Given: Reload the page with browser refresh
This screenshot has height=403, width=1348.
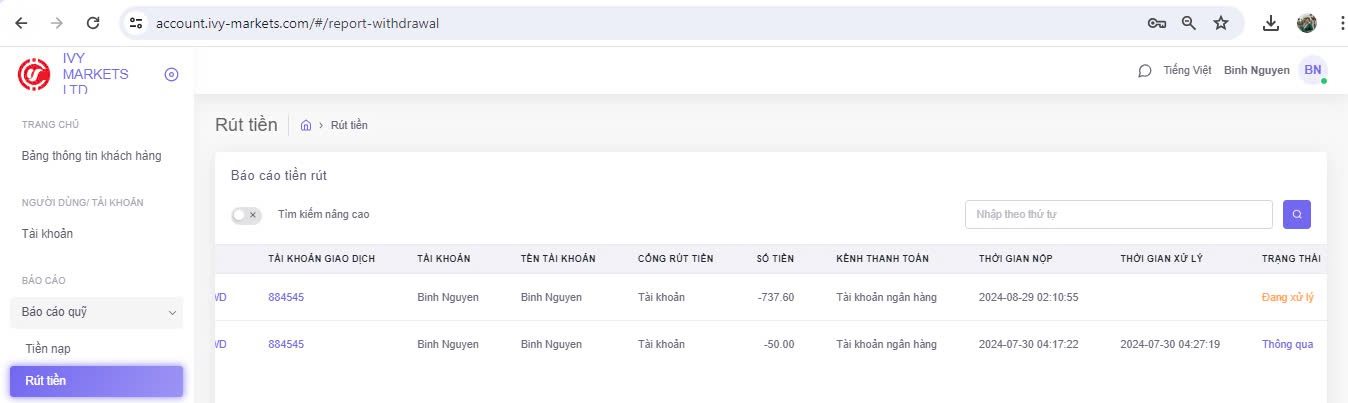Looking at the screenshot, I should (x=93, y=22).
